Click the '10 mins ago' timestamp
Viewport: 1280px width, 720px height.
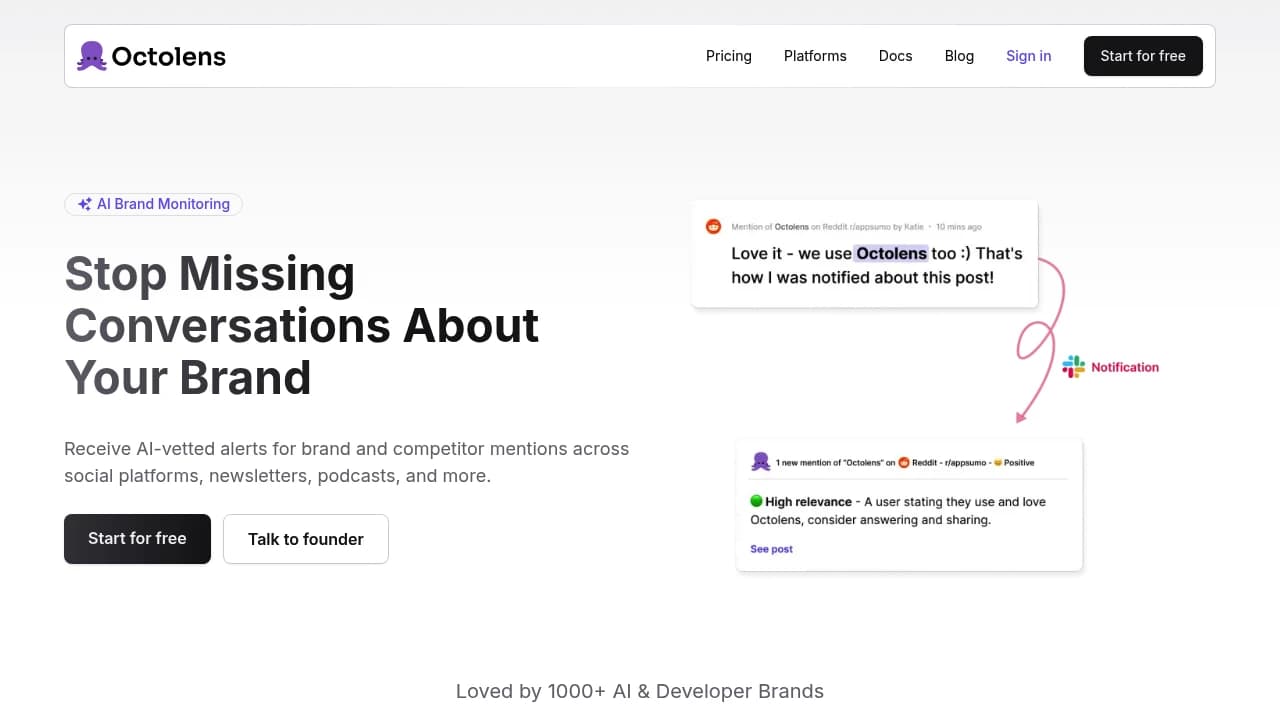959,227
